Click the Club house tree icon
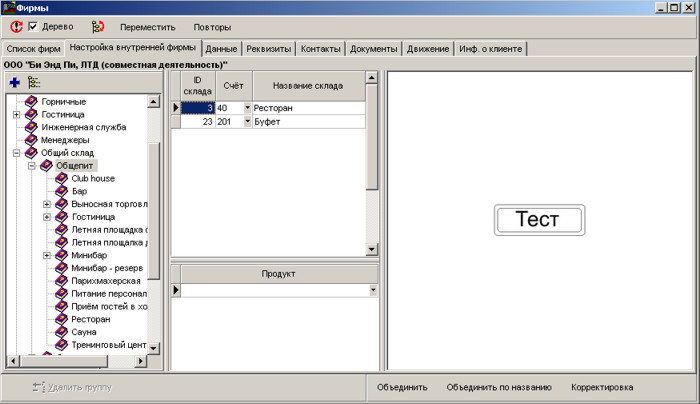 coord(61,178)
